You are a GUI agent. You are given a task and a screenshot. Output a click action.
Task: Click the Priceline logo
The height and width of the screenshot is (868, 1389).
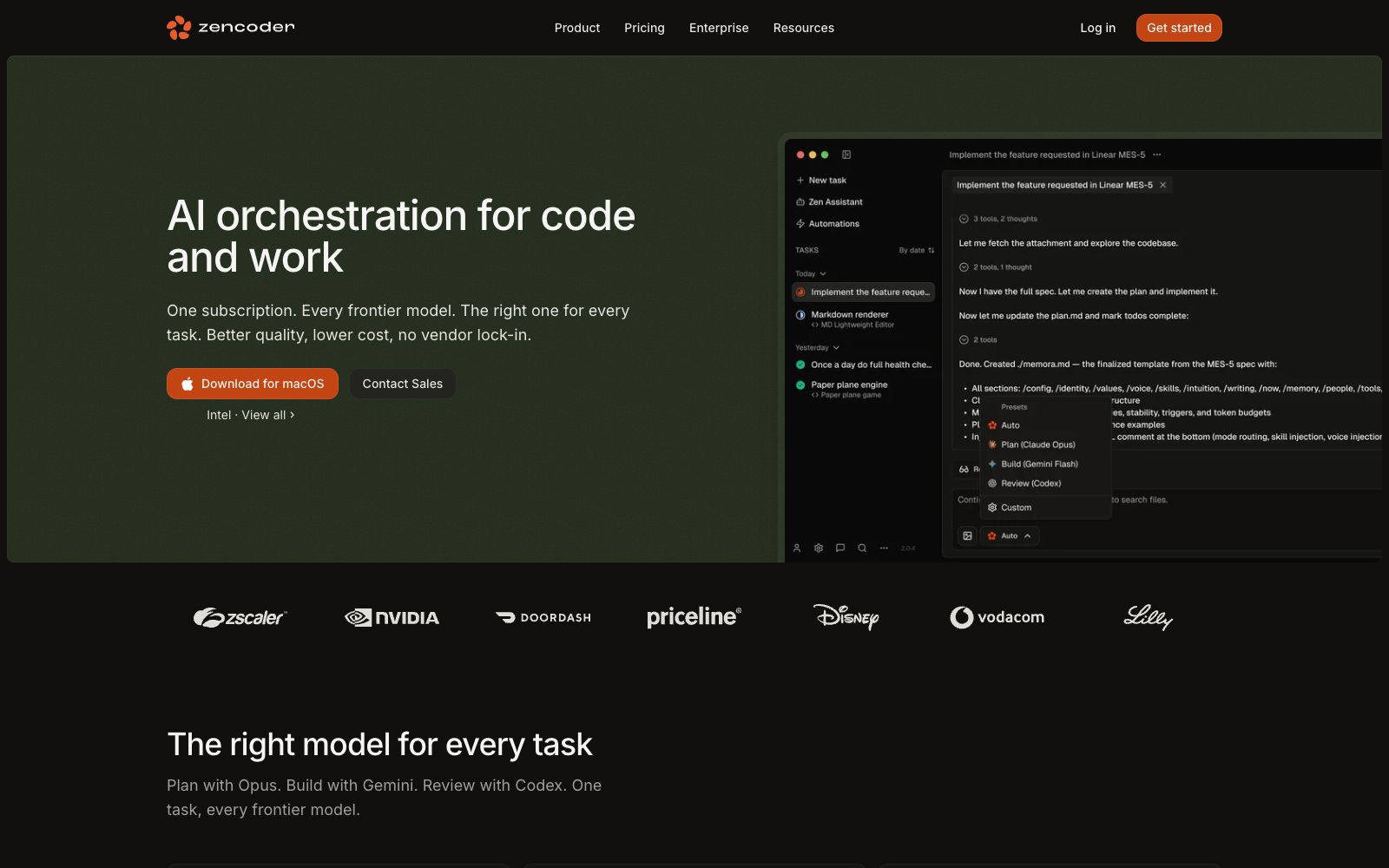click(694, 617)
